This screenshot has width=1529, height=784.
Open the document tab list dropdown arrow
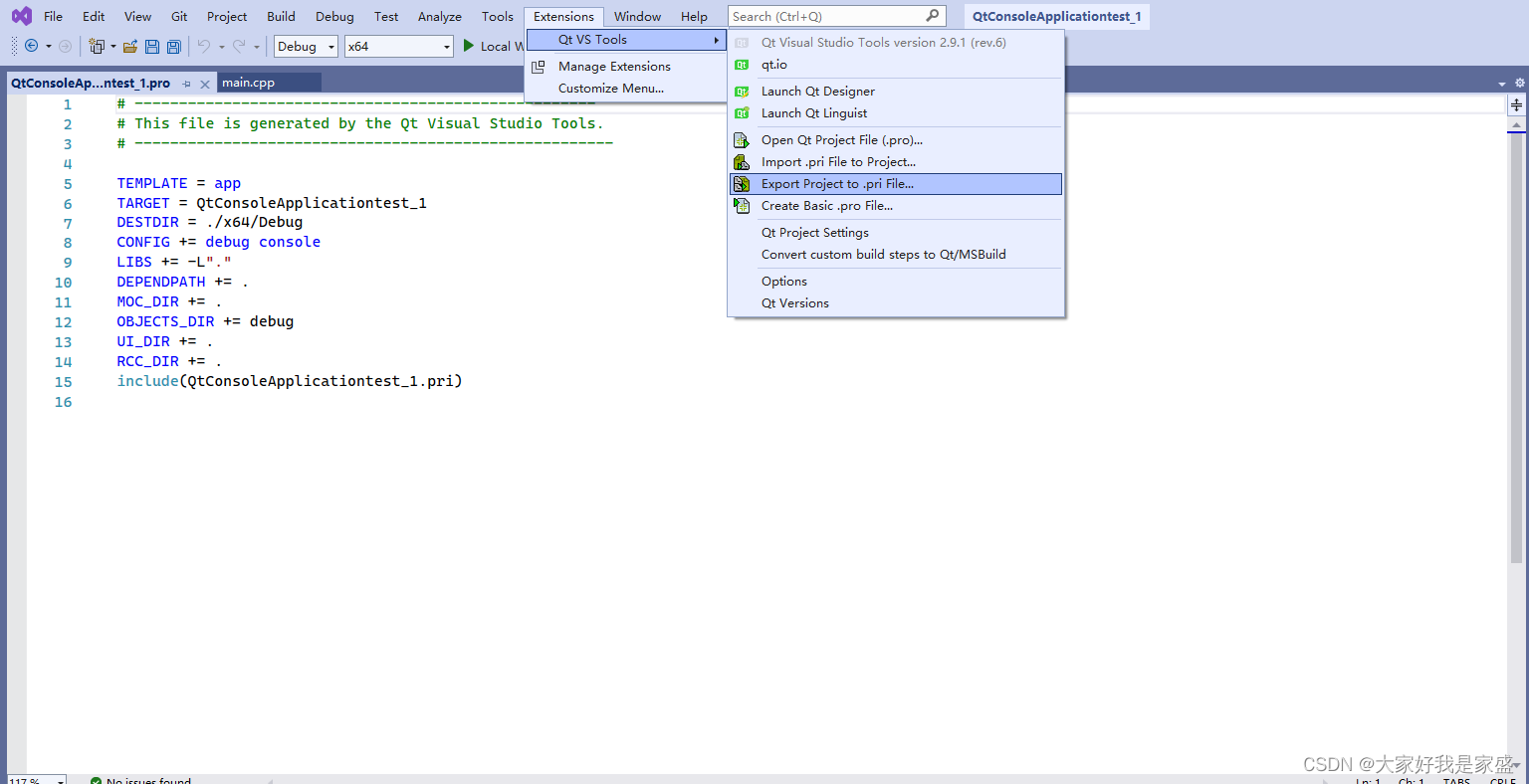tap(1502, 84)
